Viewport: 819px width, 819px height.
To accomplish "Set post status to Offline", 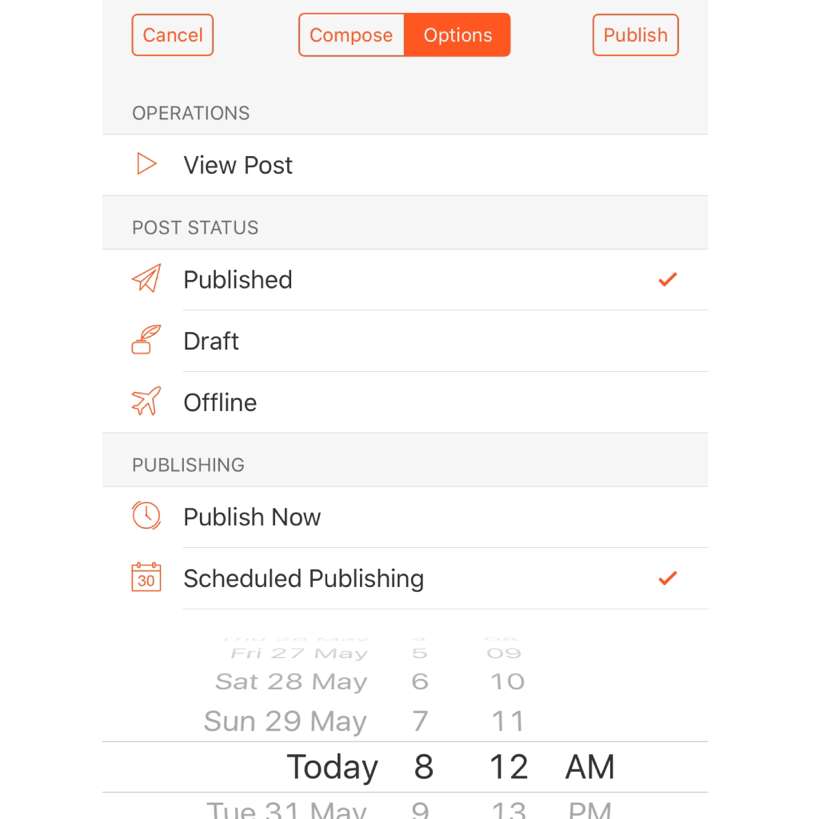I will pyautogui.click(x=405, y=403).
